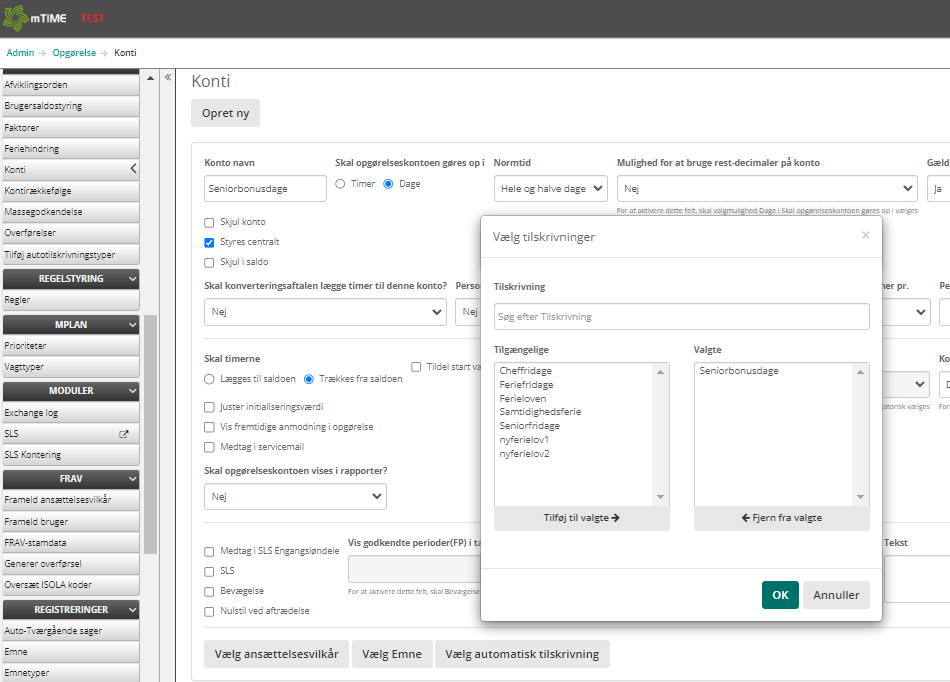The width and height of the screenshot is (950, 682).
Task: Click the mTIME logo icon
Action: point(16,18)
